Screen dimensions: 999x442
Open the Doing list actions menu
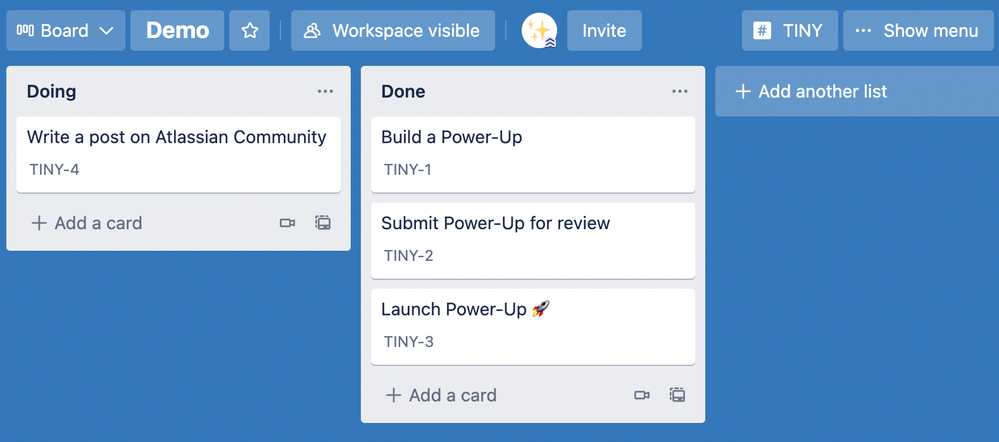click(x=325, y=92)
